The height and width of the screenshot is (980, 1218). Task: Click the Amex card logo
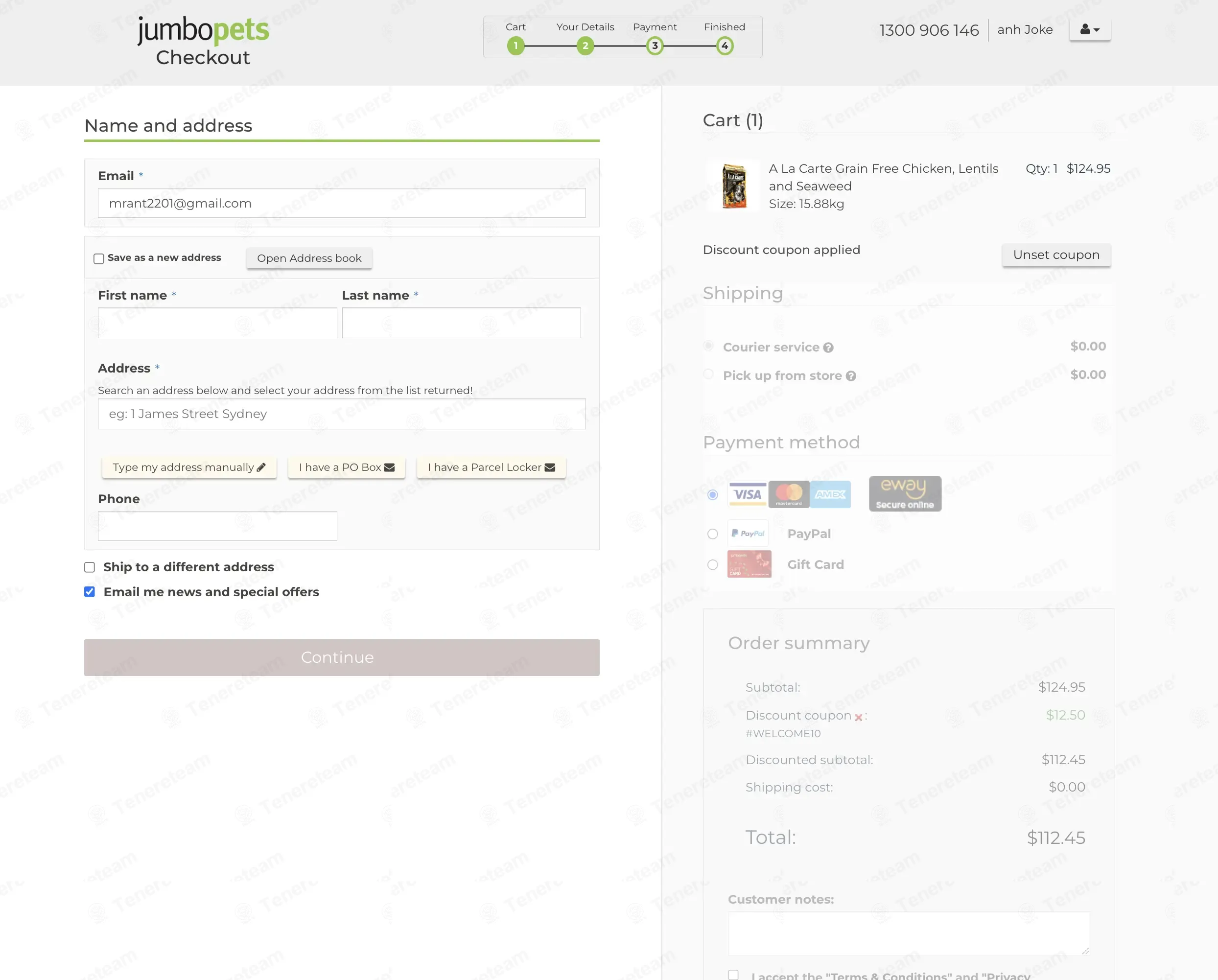pos(830,495)
